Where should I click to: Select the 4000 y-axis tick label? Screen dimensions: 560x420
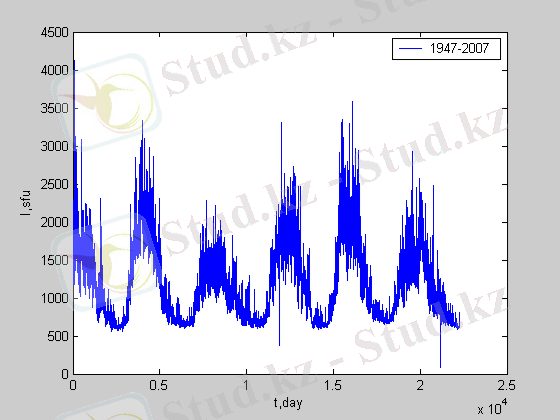pyautogui.click(x=54, y=70)
